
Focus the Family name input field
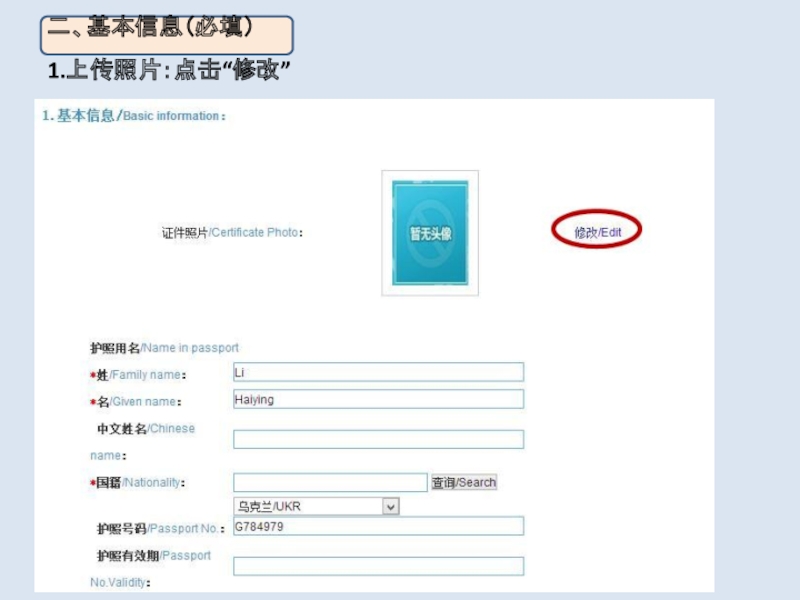coord(379,372)
